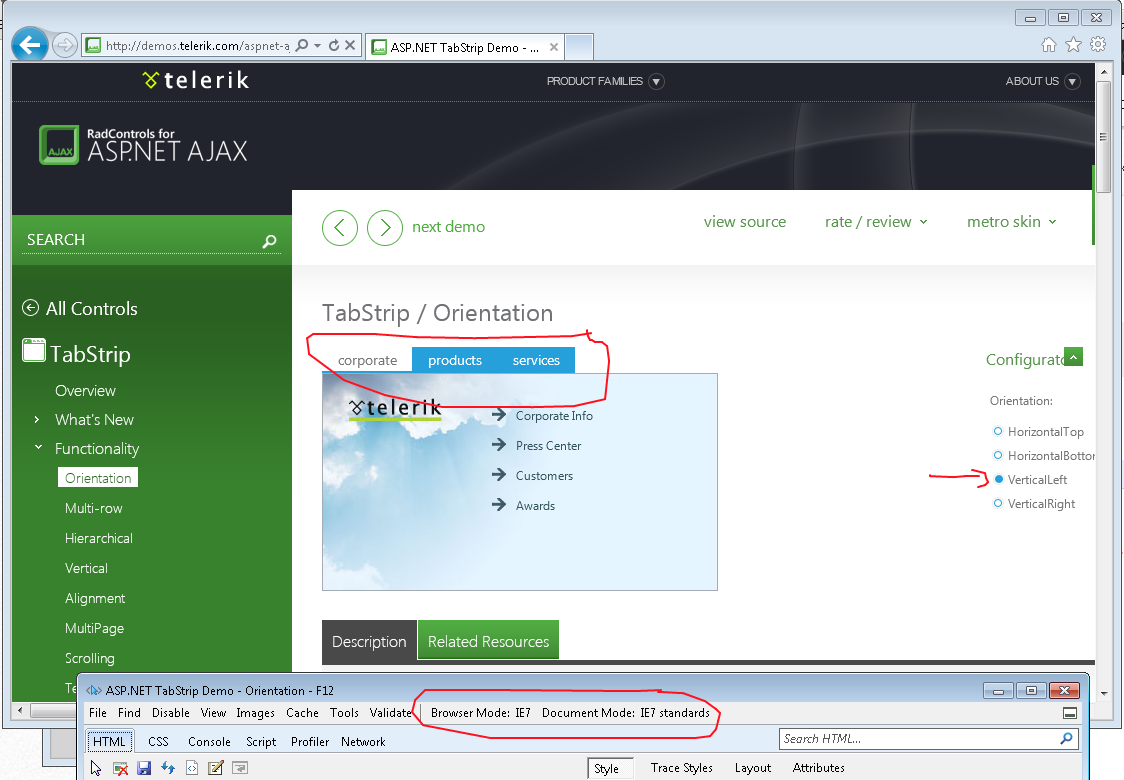The height and width of the screenshot is (780, 1124).
Task: Select the VerticalRight orientation radio
Action: [997, 503]
